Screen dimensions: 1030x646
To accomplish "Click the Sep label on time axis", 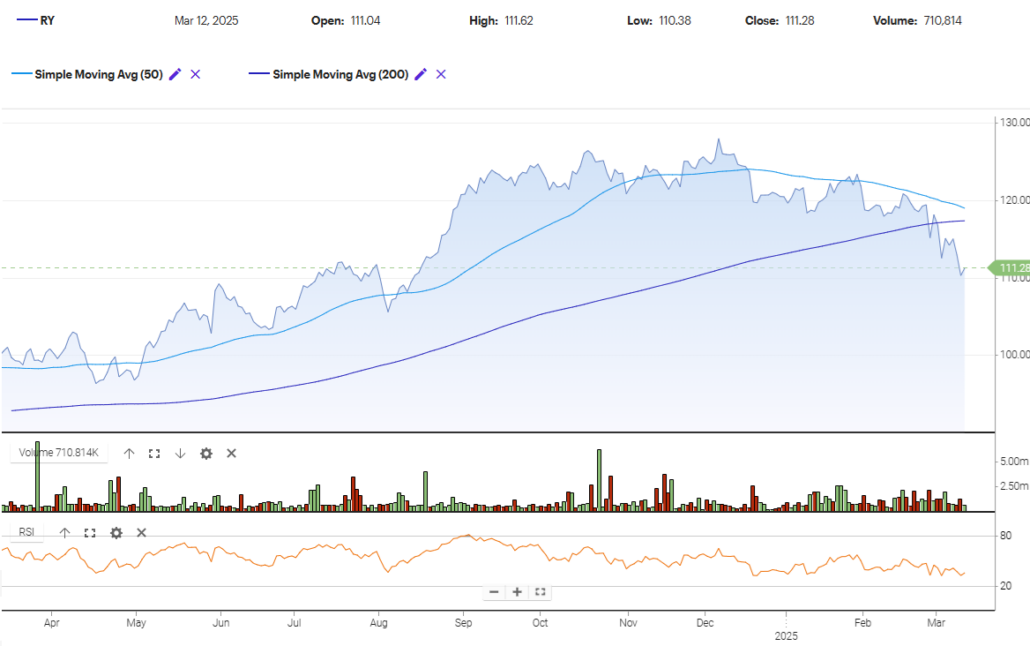I will (463, 623).
